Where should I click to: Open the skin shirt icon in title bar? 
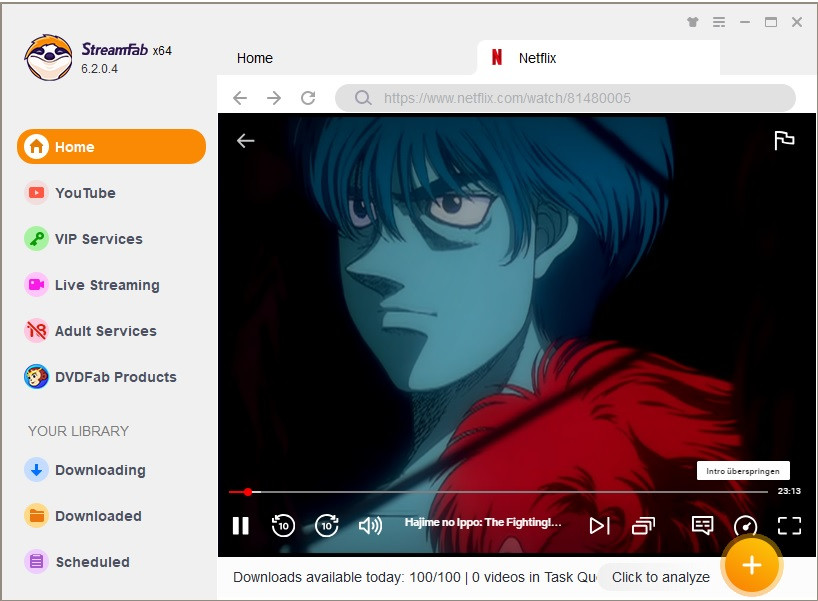click(x=692, y=22)
